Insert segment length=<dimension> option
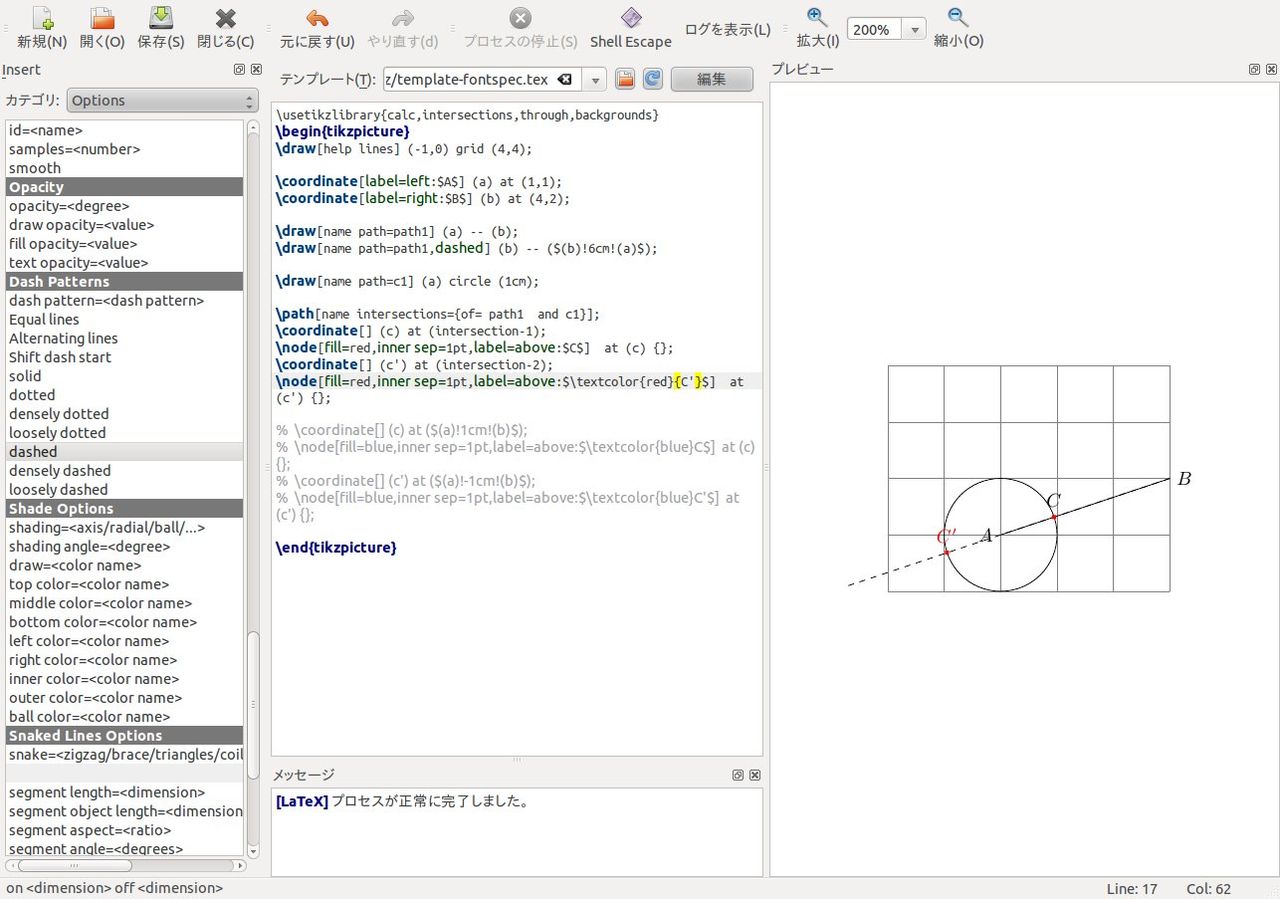This screenshot has width=1280, height=899. [x=125, y=792]
